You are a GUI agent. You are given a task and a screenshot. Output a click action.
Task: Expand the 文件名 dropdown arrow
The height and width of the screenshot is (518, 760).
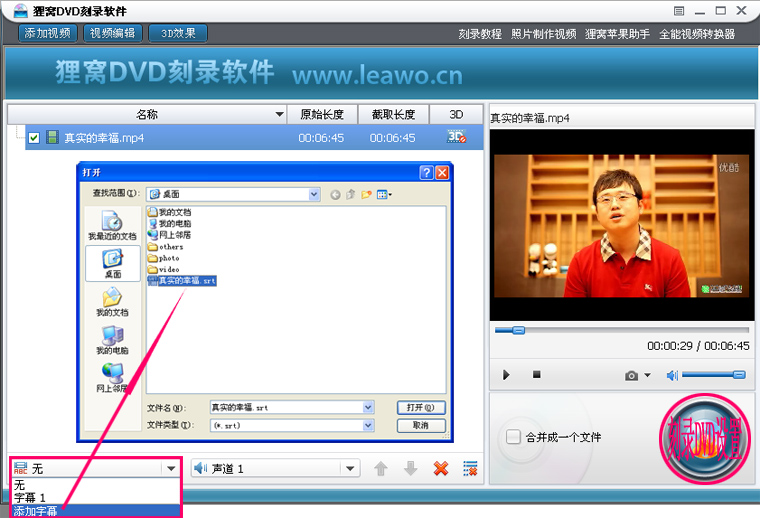[x=368, y=408]
